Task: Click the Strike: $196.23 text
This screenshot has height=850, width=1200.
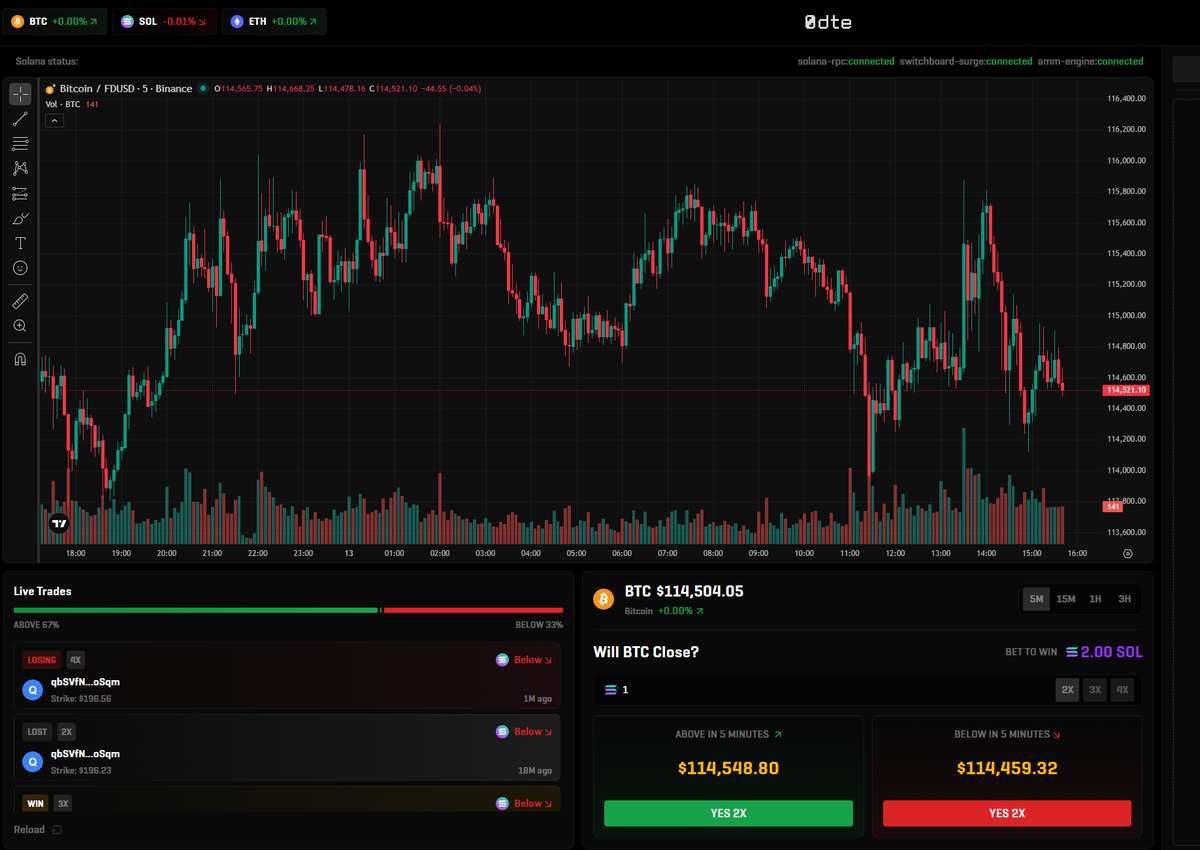Action: [81, 771]
